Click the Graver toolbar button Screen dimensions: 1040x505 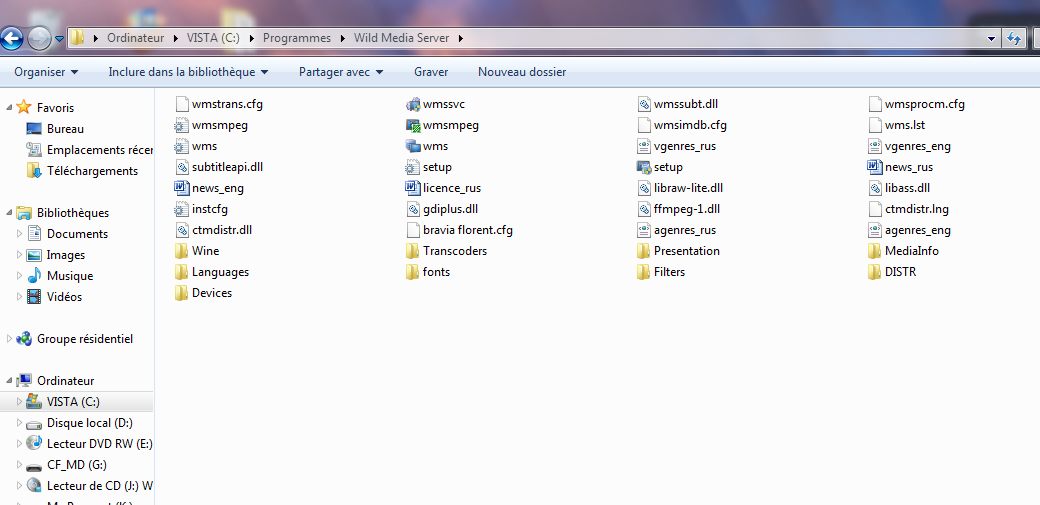click(x=431, y=72)
